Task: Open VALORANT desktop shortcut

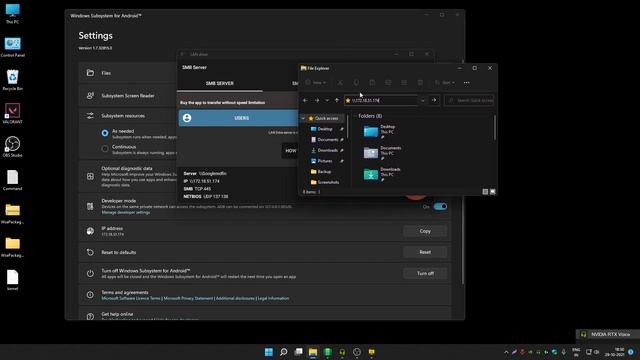Action: (x=13, y=113)
